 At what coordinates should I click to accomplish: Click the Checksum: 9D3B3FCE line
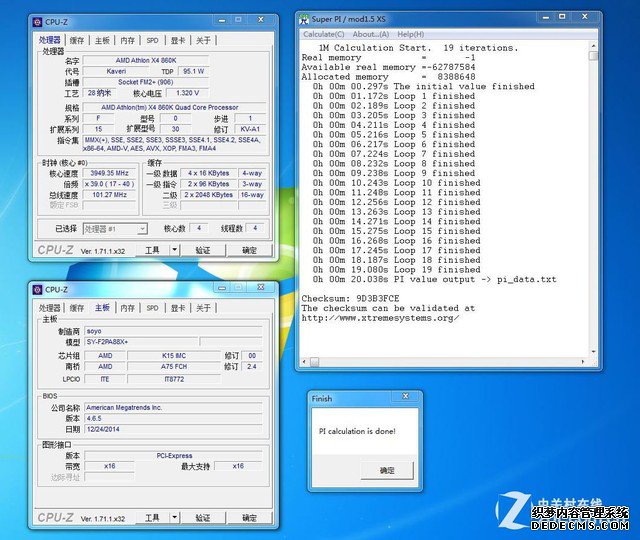click(x=350, y=298)
